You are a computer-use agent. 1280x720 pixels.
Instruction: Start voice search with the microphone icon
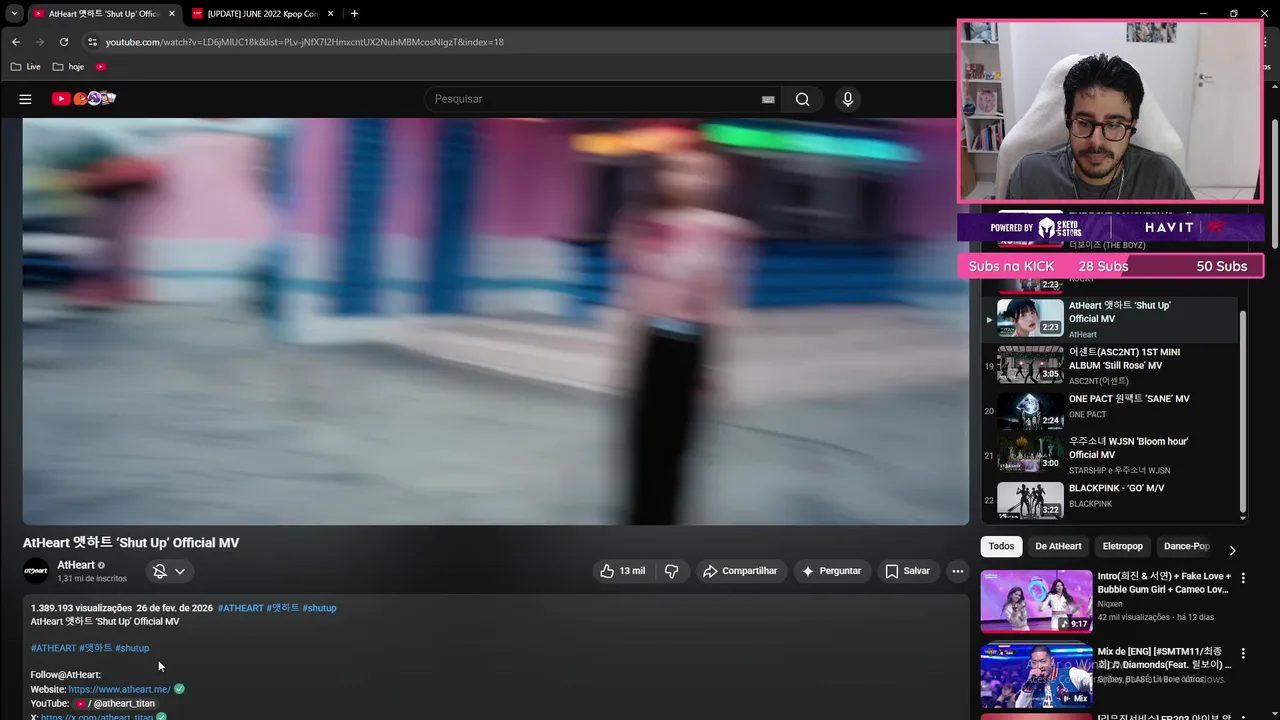coord(848,99)
